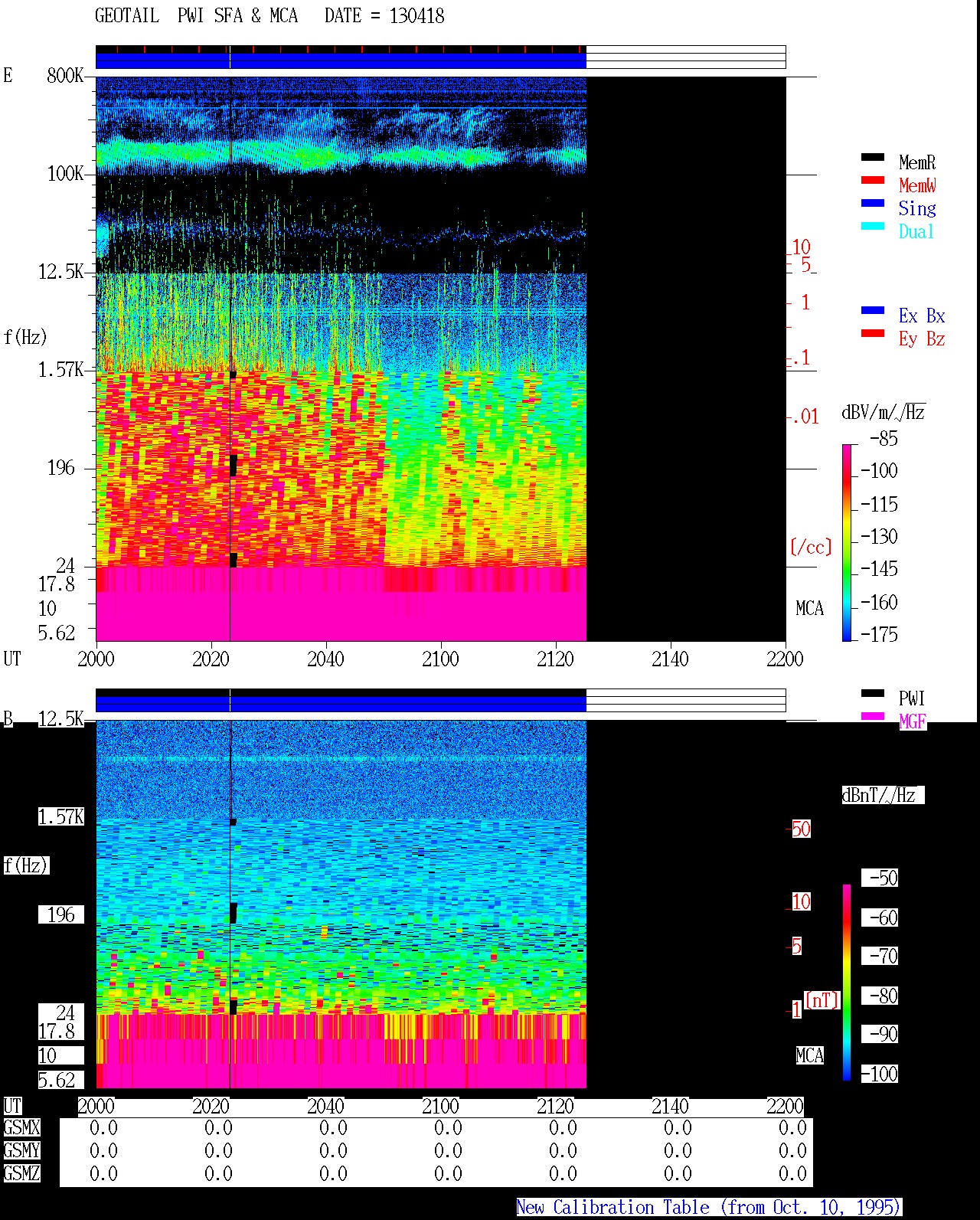Click the -50 magnetic color scale value
The height and width of the screenshot is (1220, 980).
click(884, 878)
